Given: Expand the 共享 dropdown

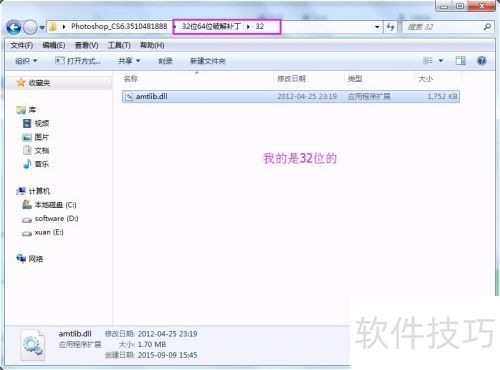Looking at the screenshot, I should 129,61.
